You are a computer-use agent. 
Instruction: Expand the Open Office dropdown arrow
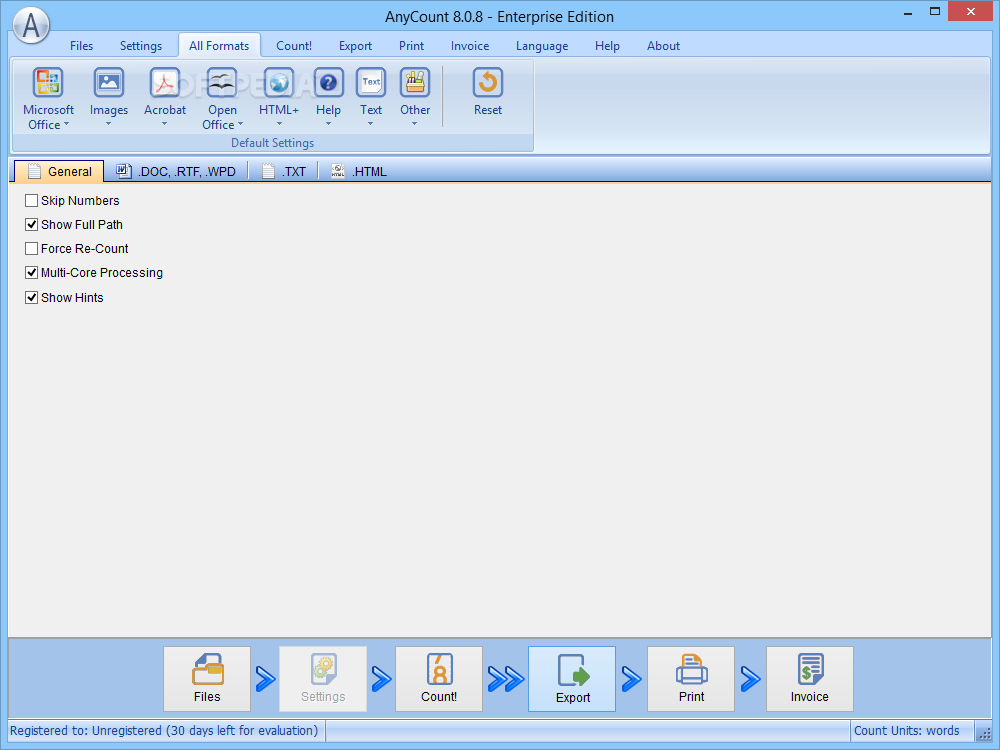[240, 124]
